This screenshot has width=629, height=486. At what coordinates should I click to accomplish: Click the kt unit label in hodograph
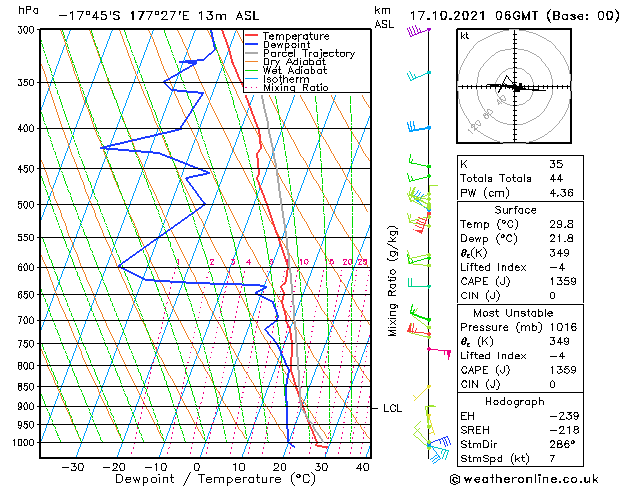[x=465, y=36]
